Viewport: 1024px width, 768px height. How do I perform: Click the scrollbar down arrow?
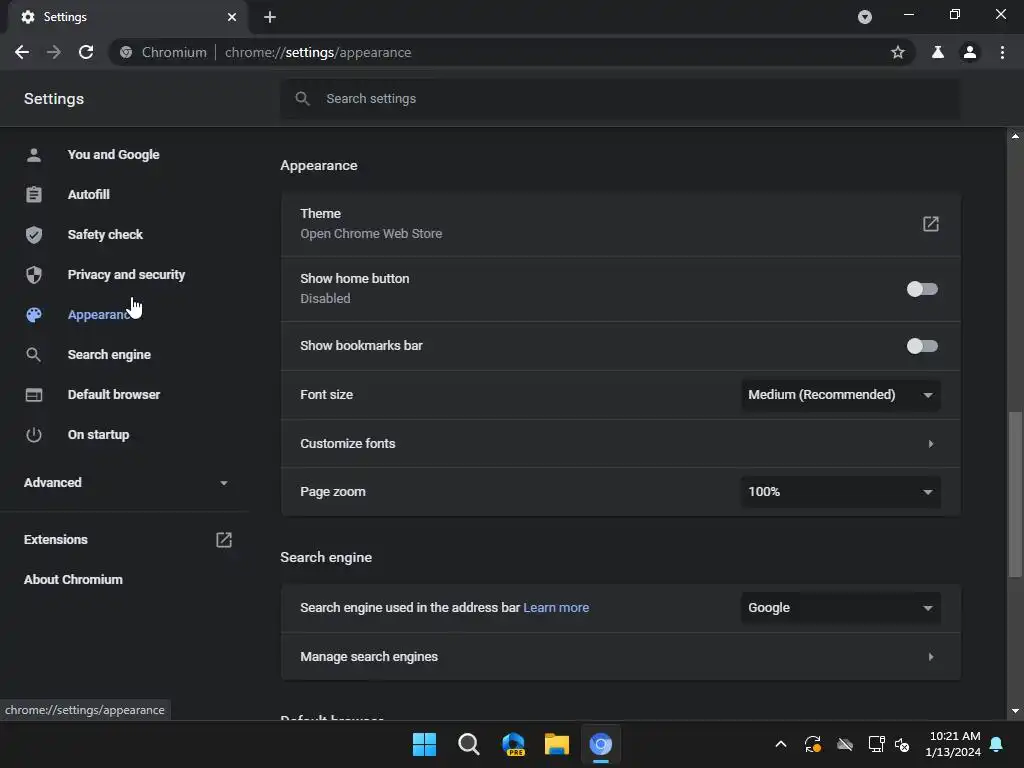point(1015,711)
